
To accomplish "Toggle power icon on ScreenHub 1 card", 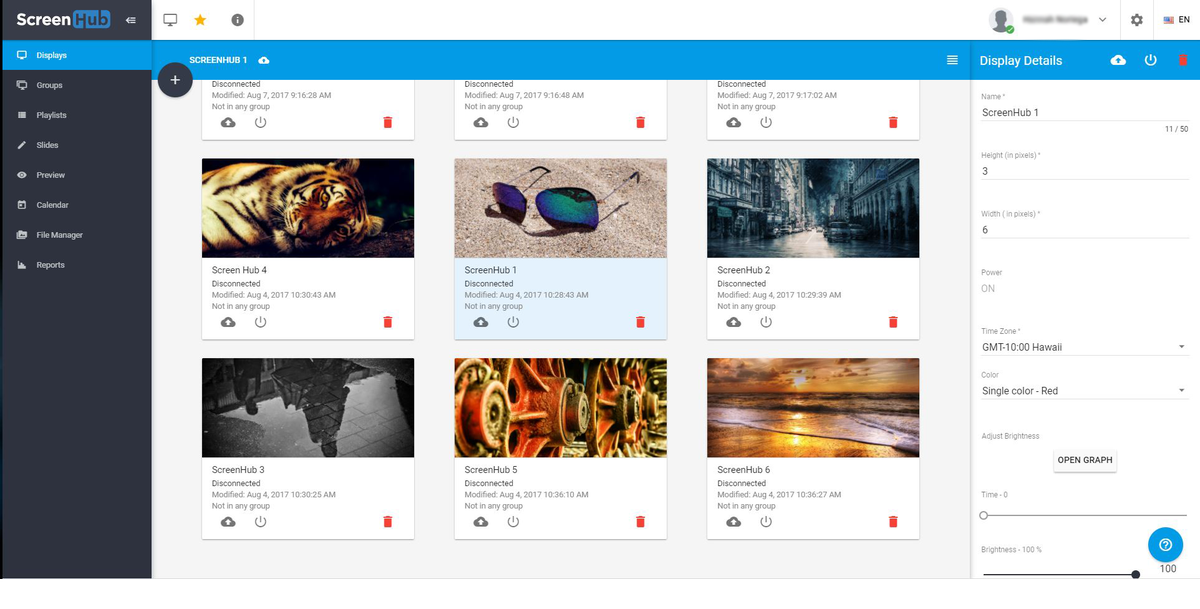I will [x=513, y=322].
